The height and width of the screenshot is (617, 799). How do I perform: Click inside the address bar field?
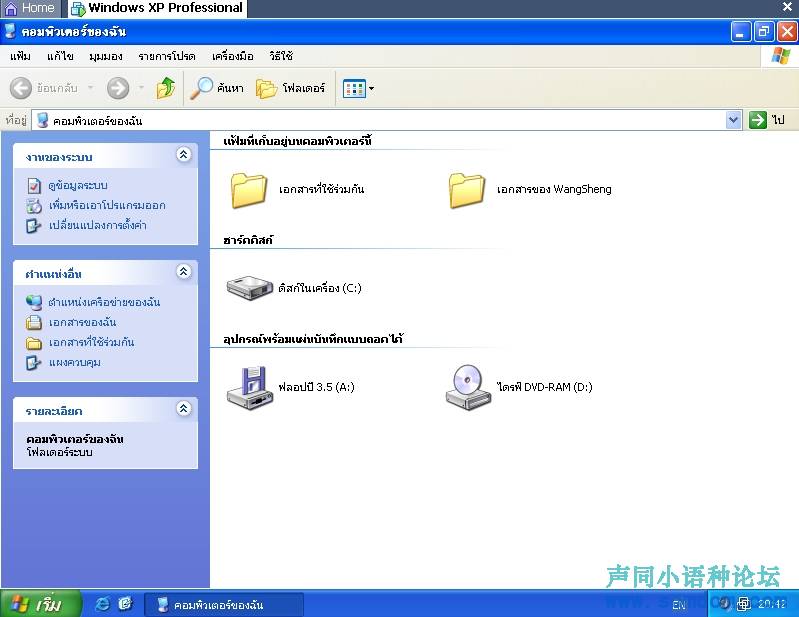(382, 120)
